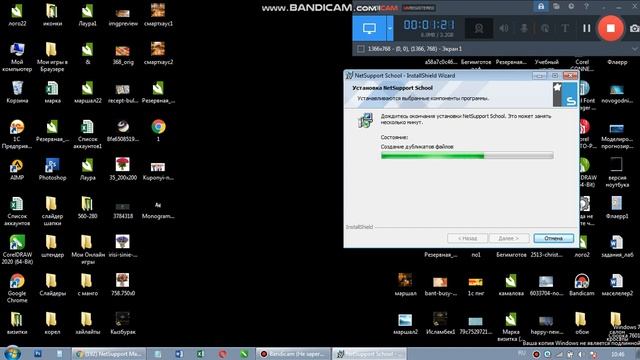The image size is (640, 360).
Task: Select the AIMP desktop shortcut
Action: pos(17,169)
